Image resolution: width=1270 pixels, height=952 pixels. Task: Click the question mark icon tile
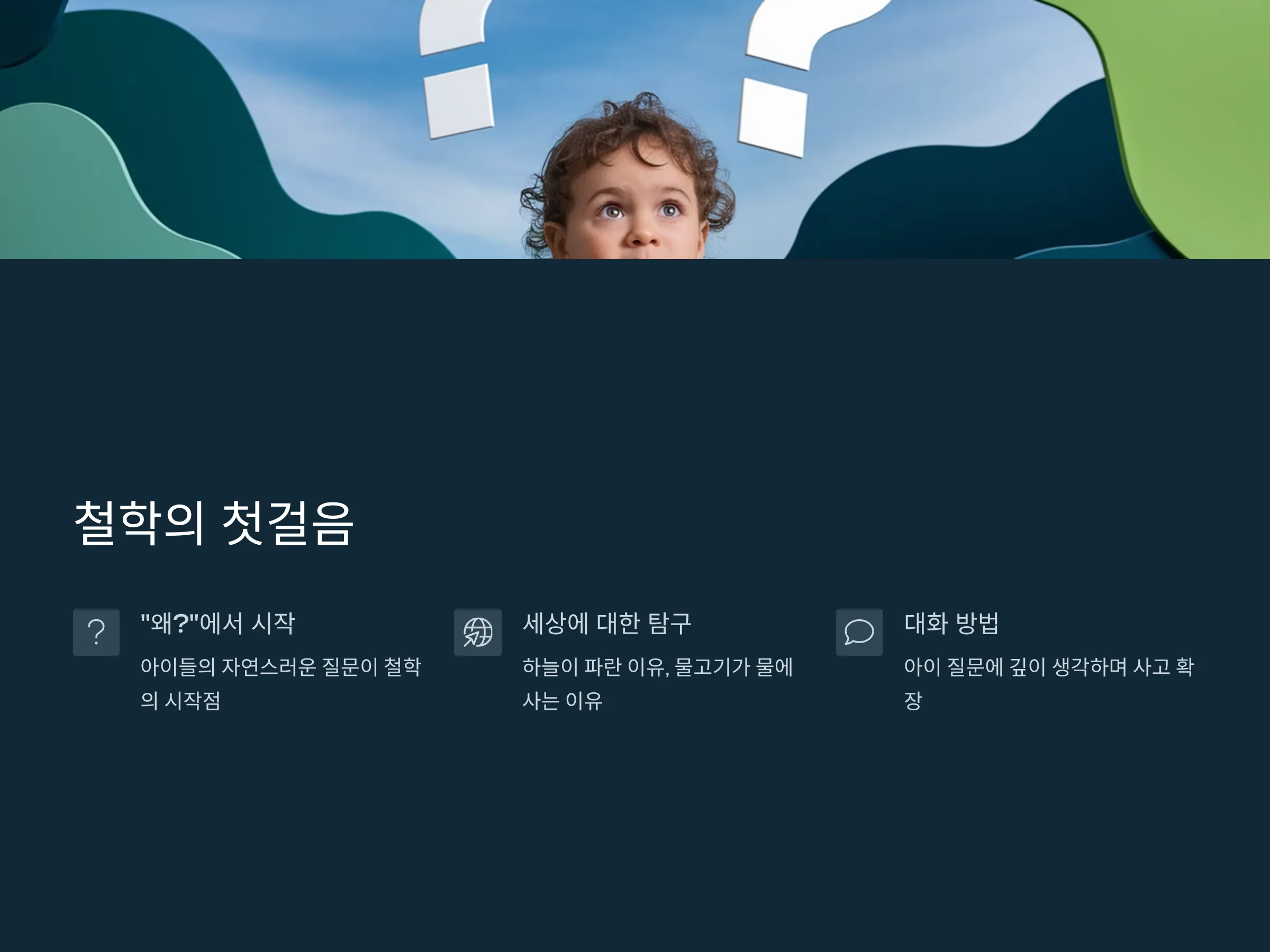pos(96,632)
